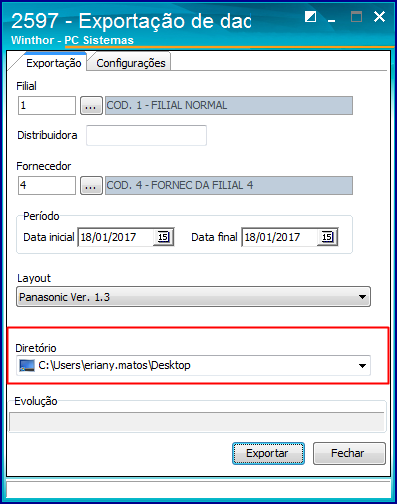Open Fornecedor search with ellipsis button
Image resolution: width=397 pixels, height=504 pixels.
[x=91, y=185]
